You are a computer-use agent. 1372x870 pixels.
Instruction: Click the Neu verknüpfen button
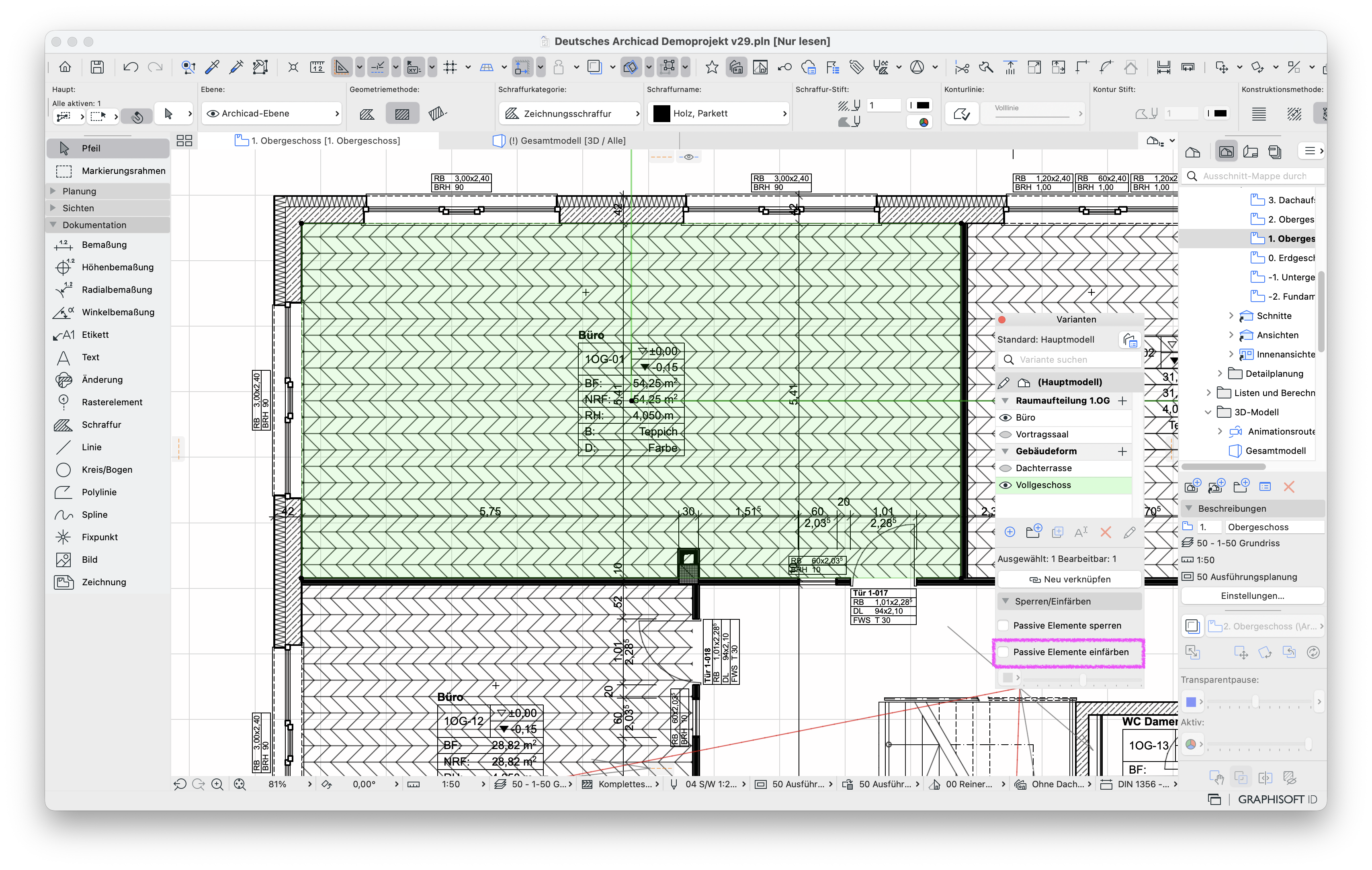(1069, 579)
